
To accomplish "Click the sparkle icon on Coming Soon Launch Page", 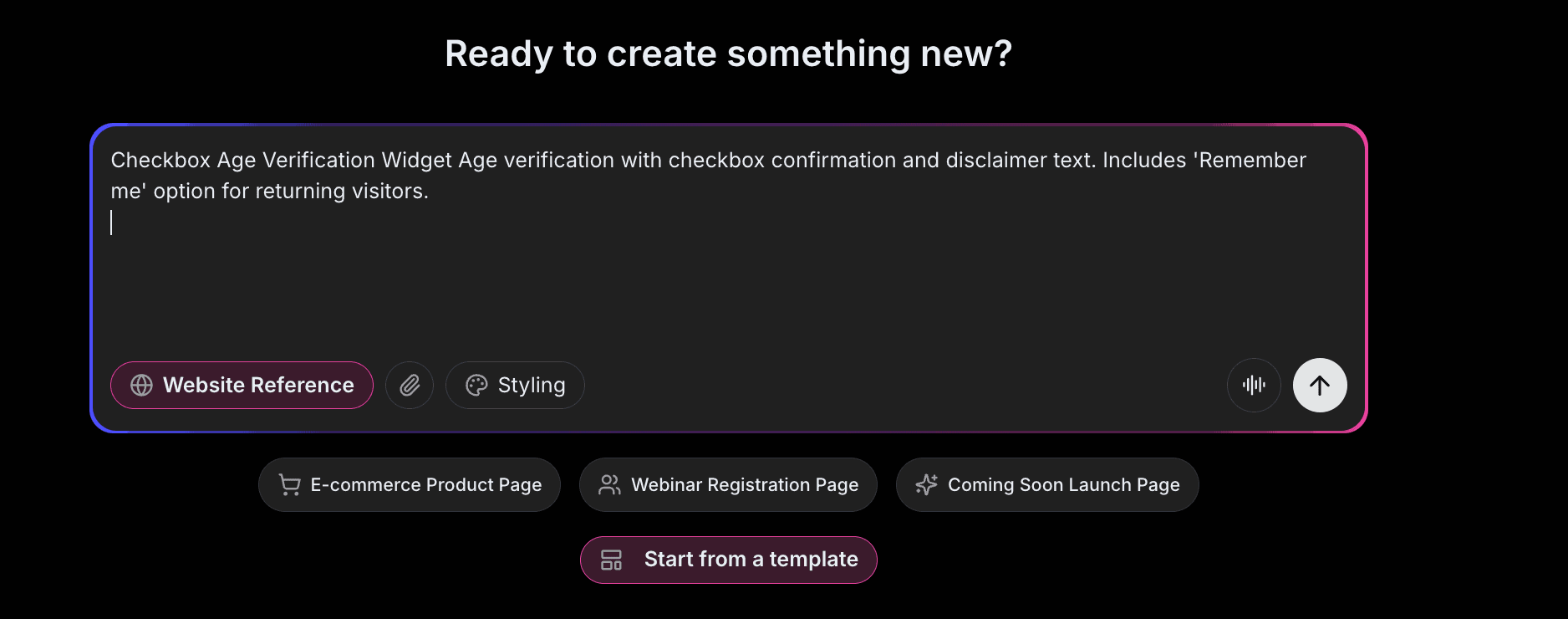I will tap(925, 484).
